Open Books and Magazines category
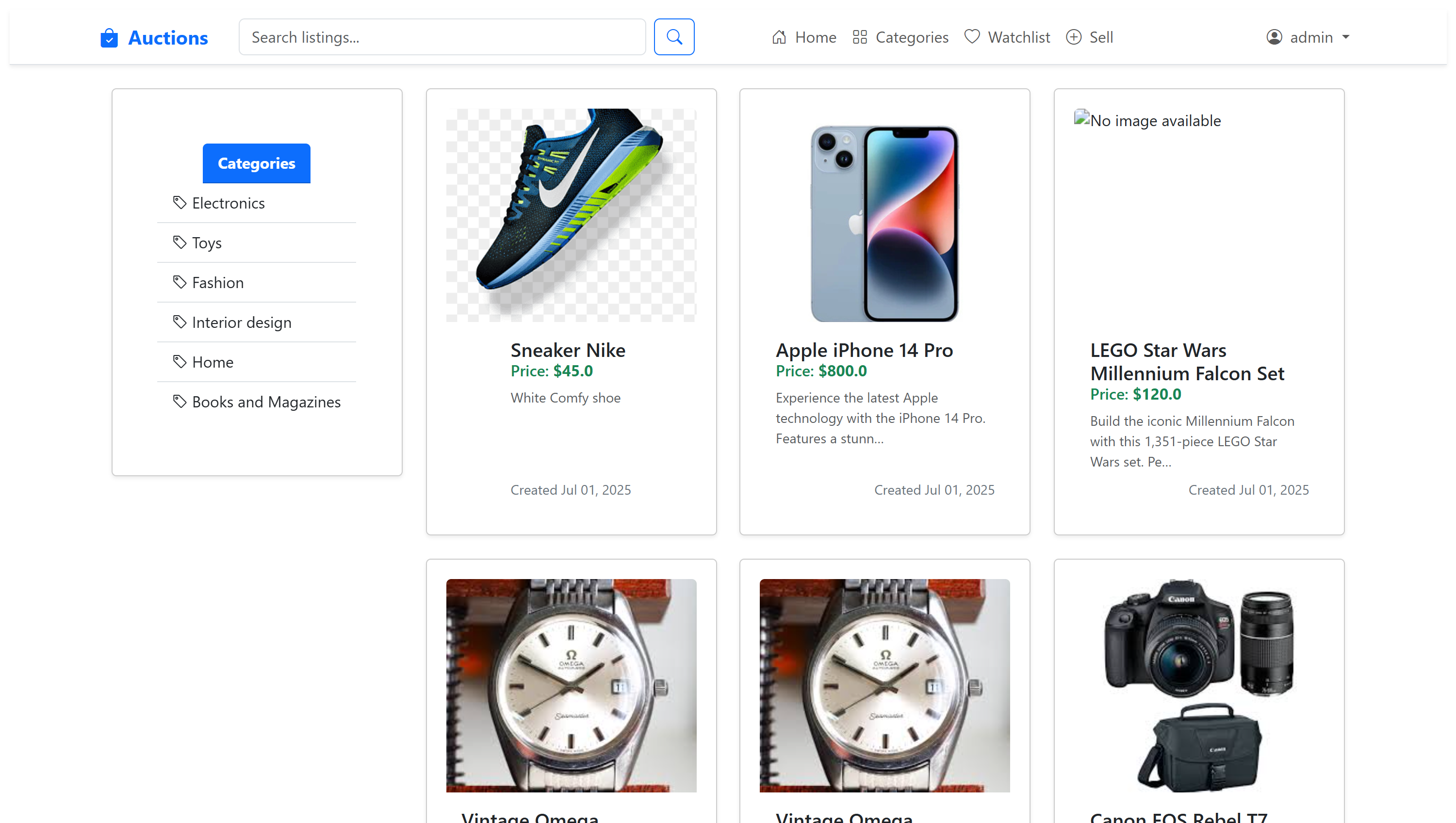 click(x=266, y=402)
